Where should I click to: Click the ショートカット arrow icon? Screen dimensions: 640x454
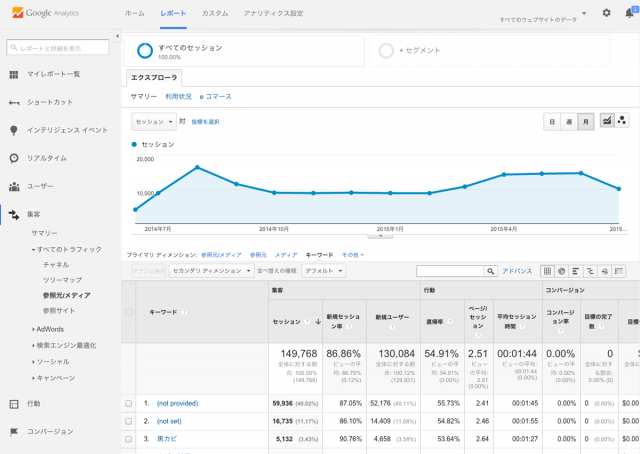coord(14,102)
